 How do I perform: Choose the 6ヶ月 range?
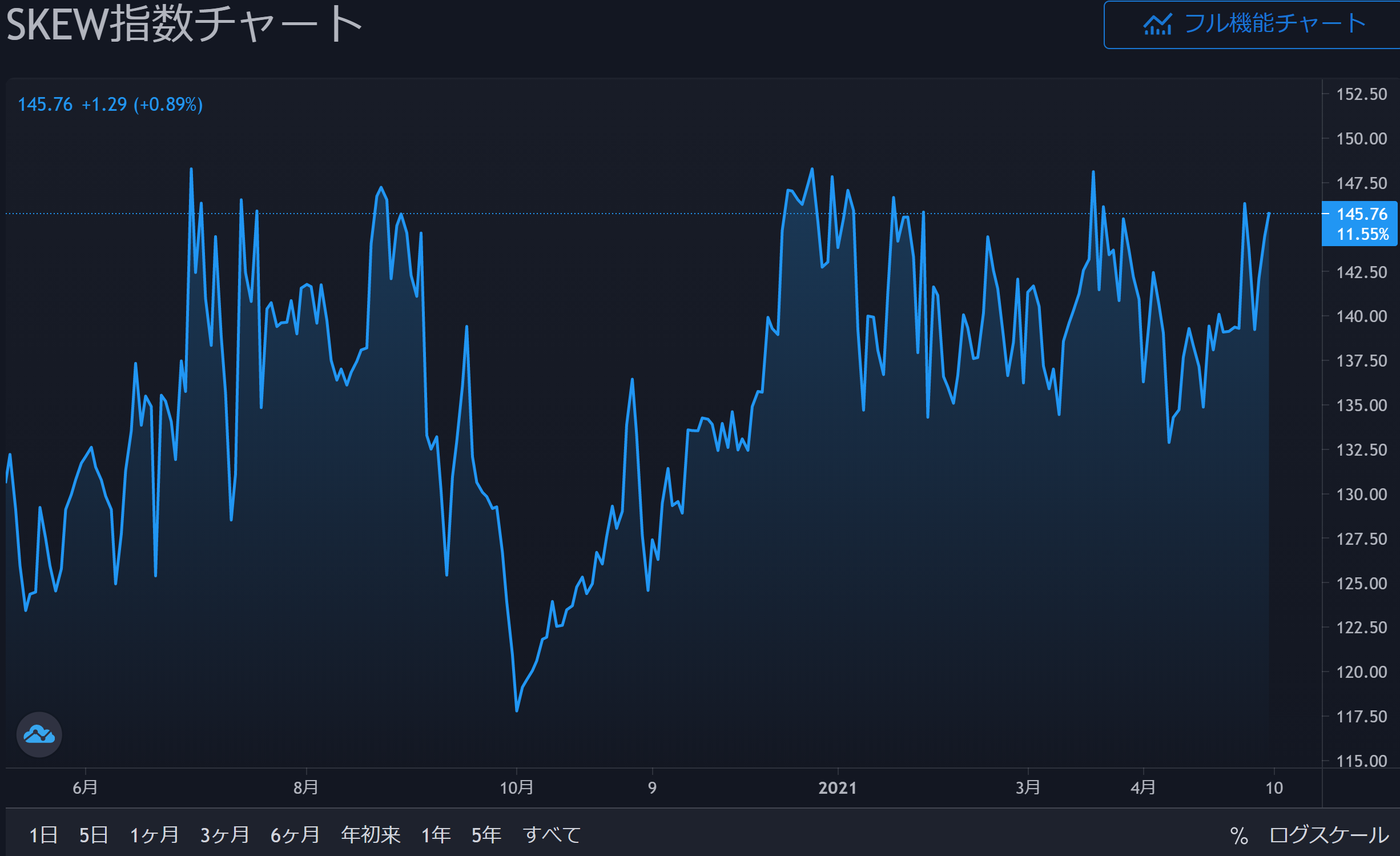pyautogui.click(x=295, y=835)
